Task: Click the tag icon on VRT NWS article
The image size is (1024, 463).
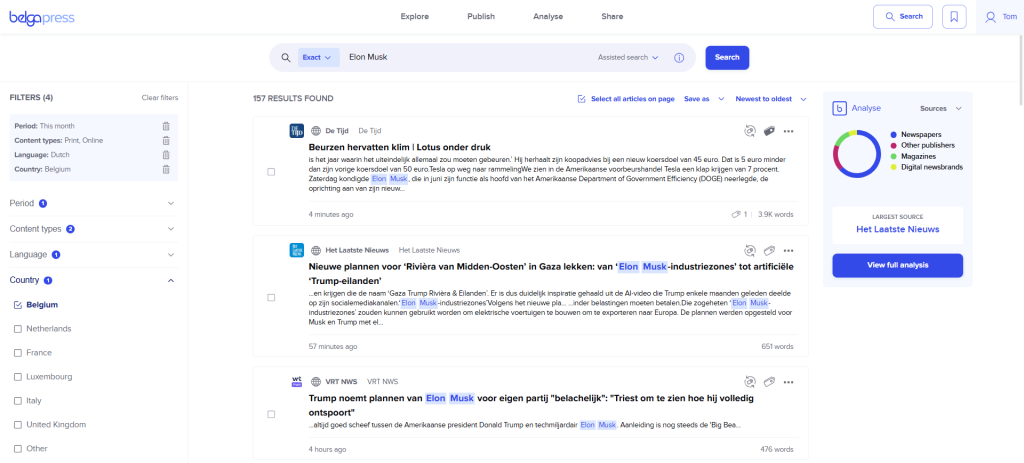Action: click(769, 381)
